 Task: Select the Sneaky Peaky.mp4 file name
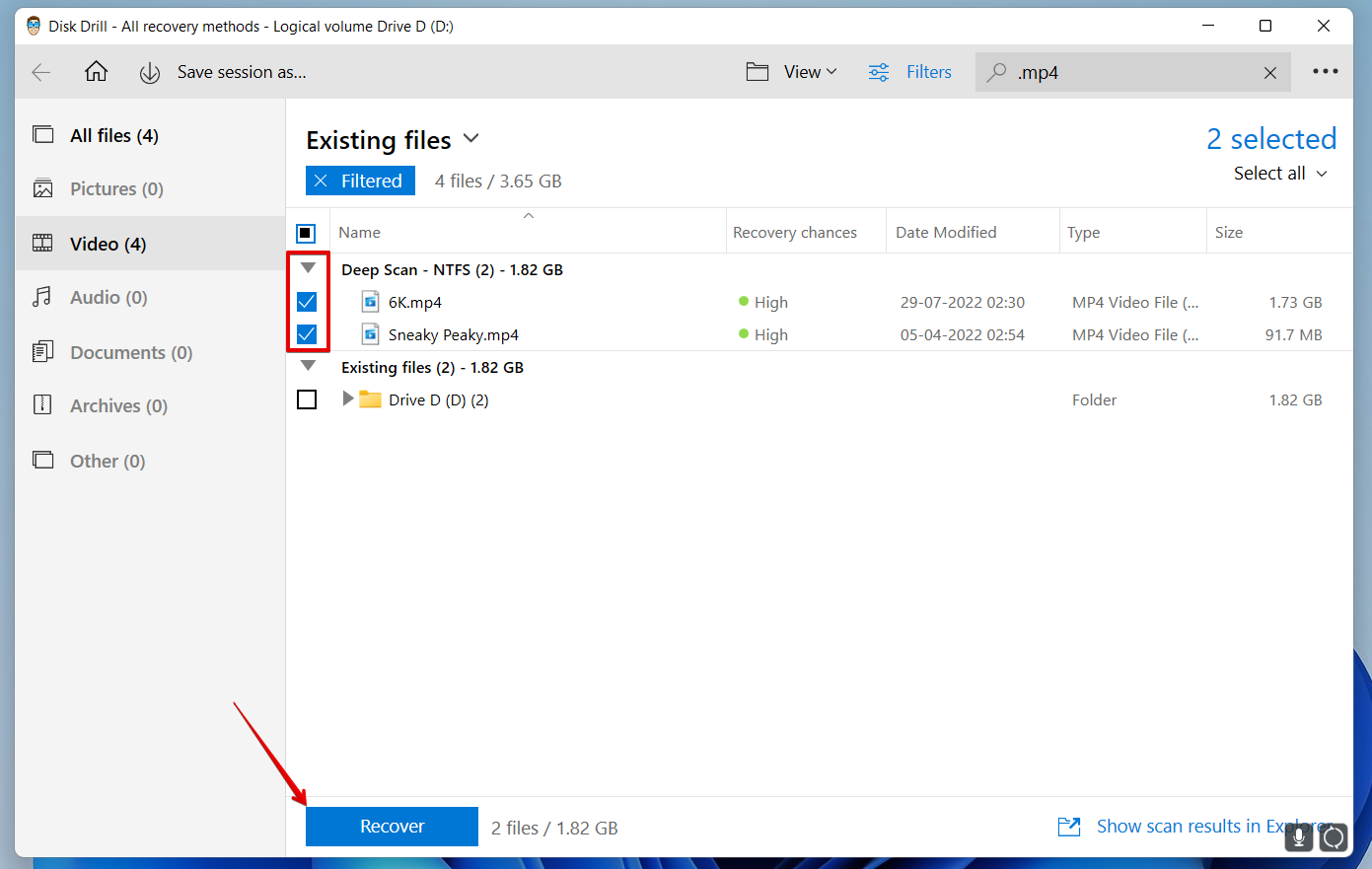pyautogui.click(x=454, y=334)
